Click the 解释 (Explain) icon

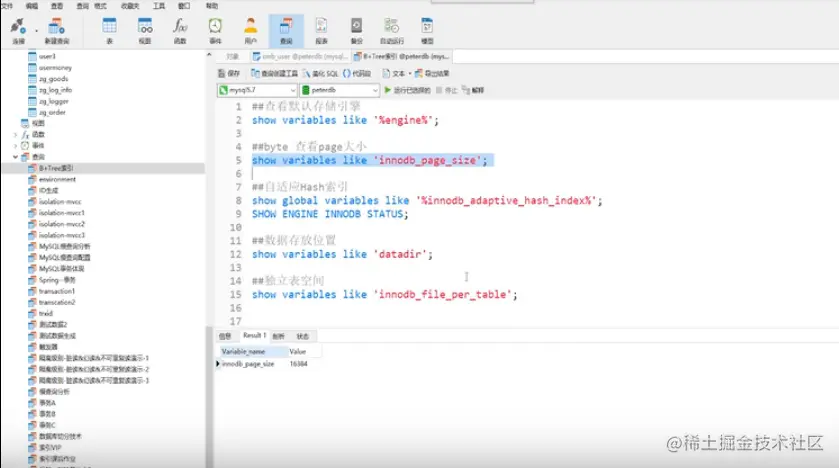tap(473, 90)
